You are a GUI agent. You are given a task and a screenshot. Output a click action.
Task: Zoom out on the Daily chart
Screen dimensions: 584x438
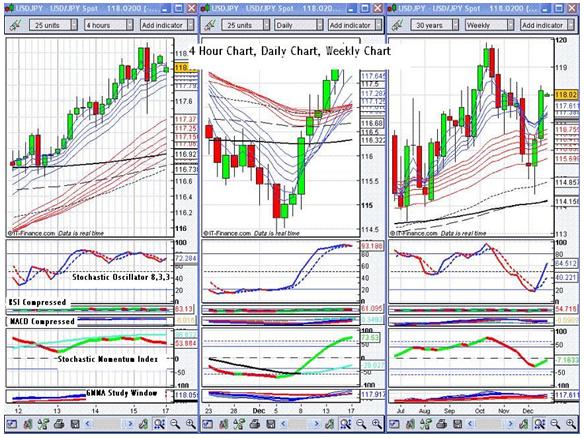pos(361,424)
